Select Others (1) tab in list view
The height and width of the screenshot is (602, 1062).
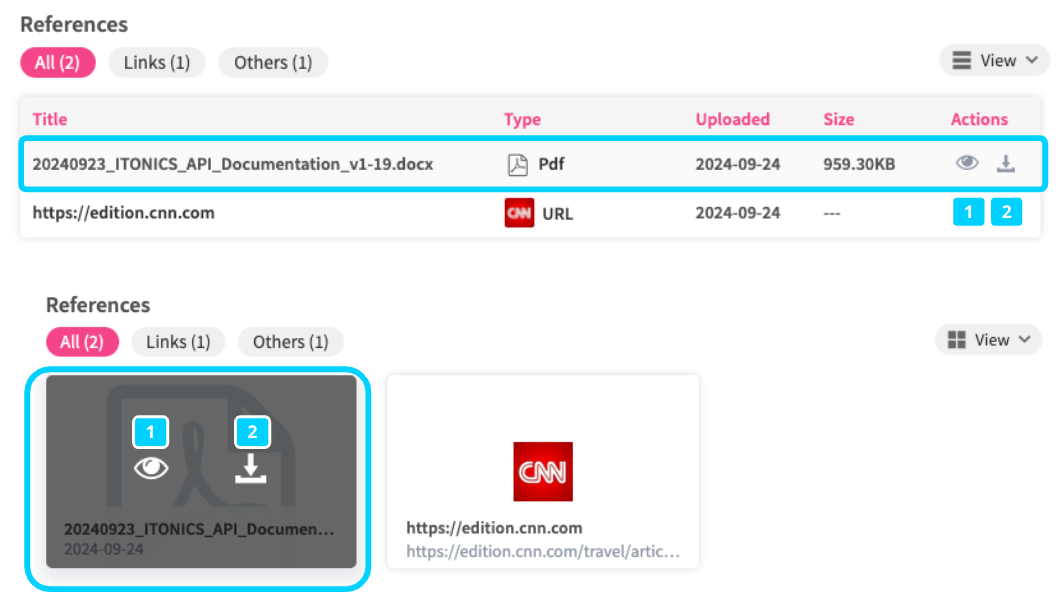273,62
